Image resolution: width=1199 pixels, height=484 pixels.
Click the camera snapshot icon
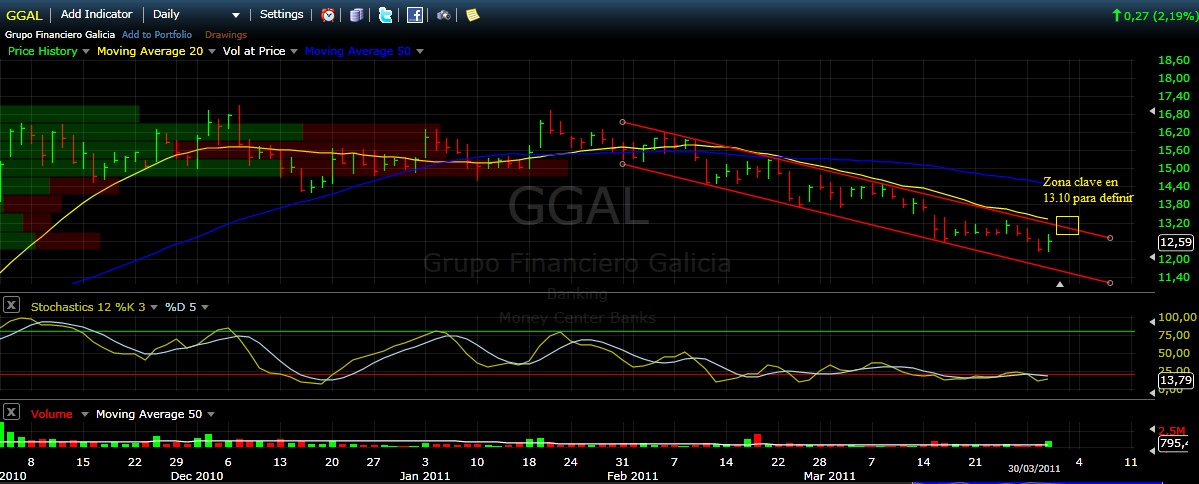(444, 15)
